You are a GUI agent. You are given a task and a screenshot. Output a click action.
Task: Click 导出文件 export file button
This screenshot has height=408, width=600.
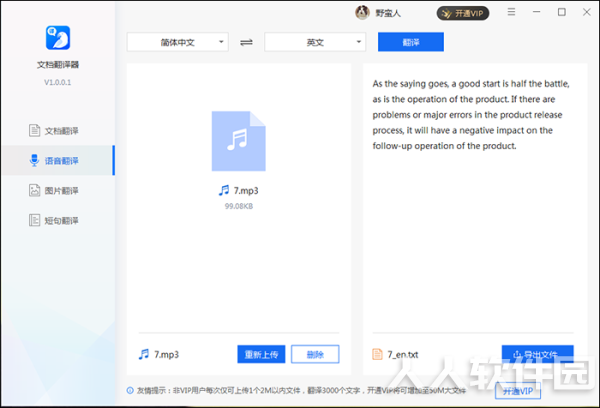tap(538, 354)
